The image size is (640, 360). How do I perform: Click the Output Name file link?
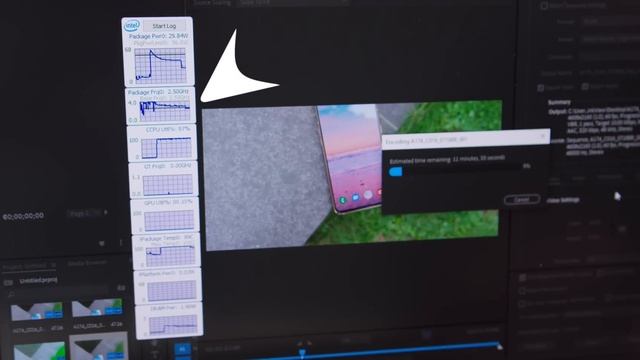pos(609,72)
